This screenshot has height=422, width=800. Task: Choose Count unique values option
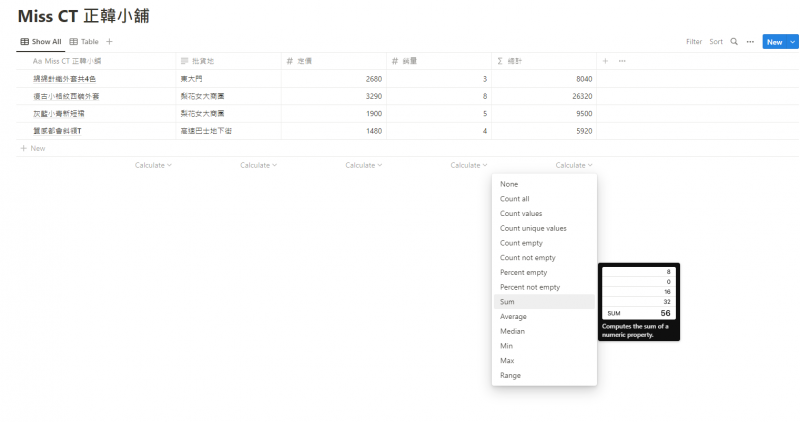pyautogui.click(x=544, y=229)
